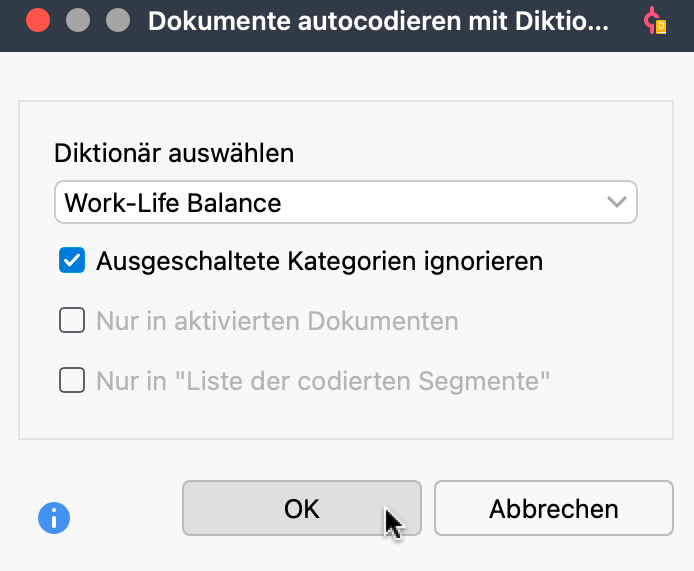Click empty space below the checkboxes in group box

click(x=345, y=418)
